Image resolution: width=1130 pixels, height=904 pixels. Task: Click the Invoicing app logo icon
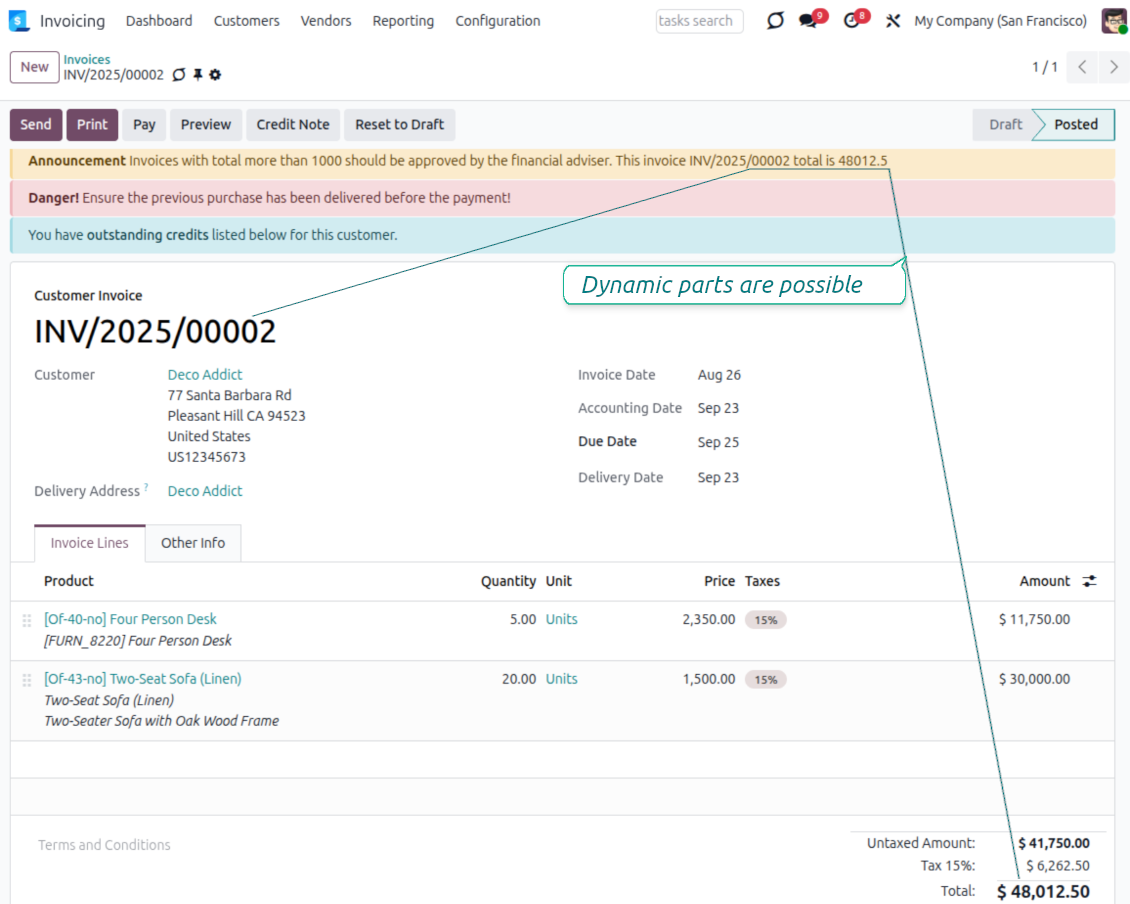click(19, 21)
